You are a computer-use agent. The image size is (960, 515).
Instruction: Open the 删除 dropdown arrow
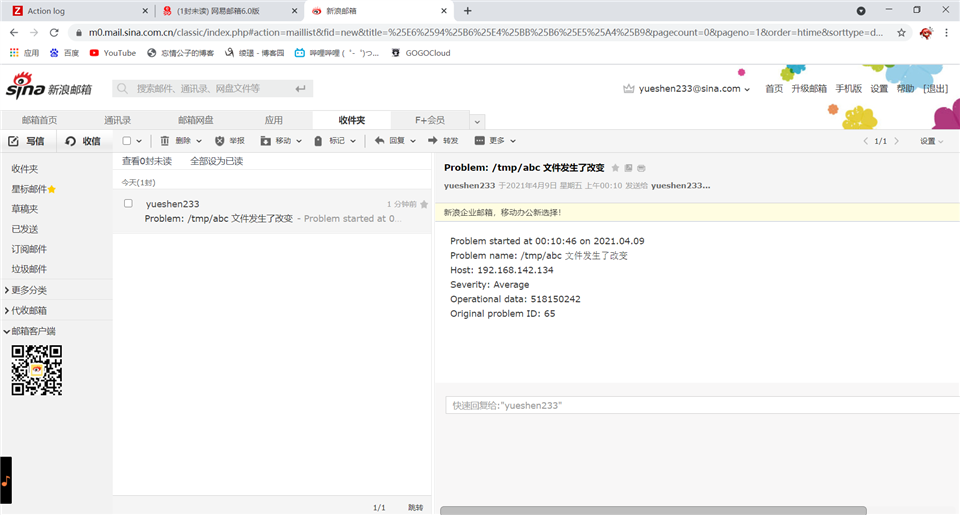point(199,141)
